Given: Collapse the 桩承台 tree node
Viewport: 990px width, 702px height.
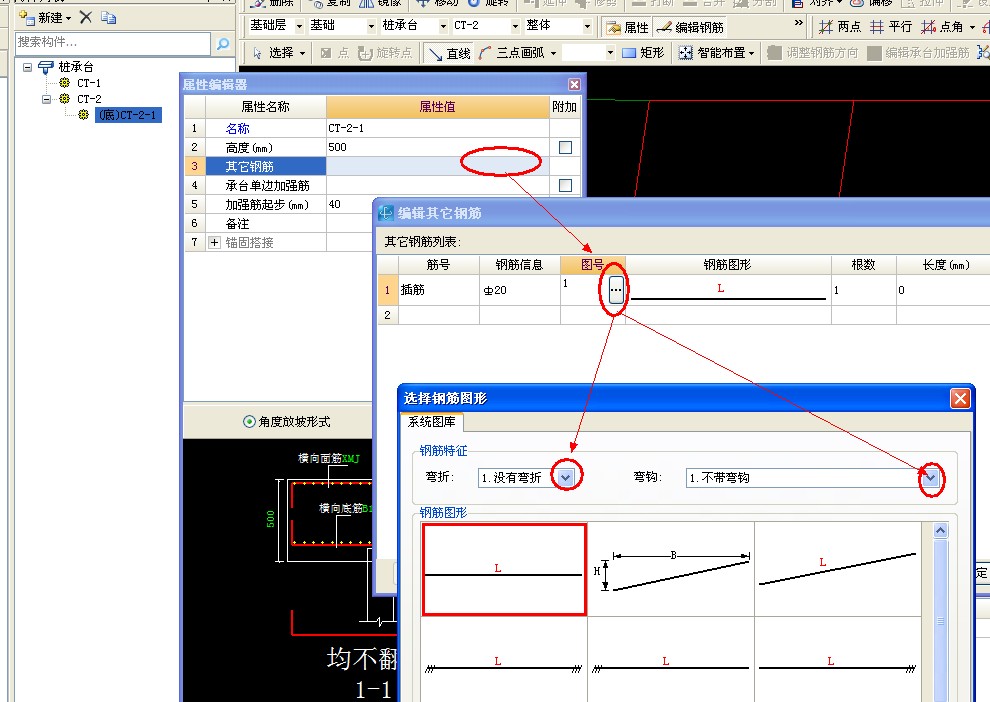Looking at the screenshot, I should pos(27,66).
